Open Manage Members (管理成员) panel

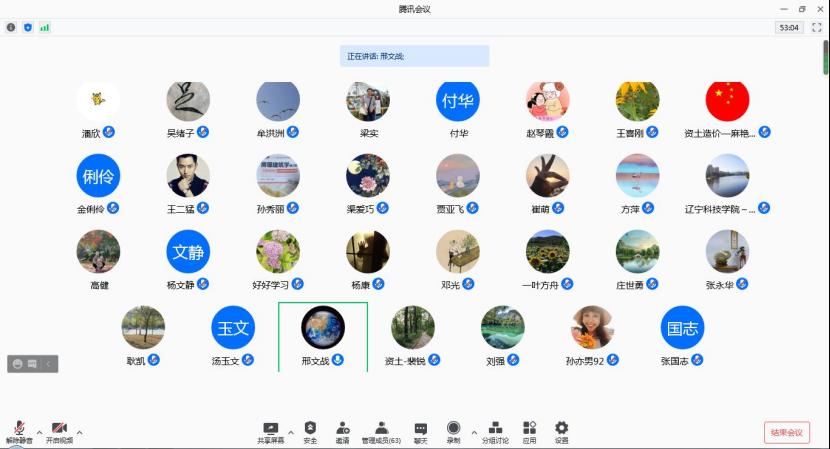[x=381, y=429]
